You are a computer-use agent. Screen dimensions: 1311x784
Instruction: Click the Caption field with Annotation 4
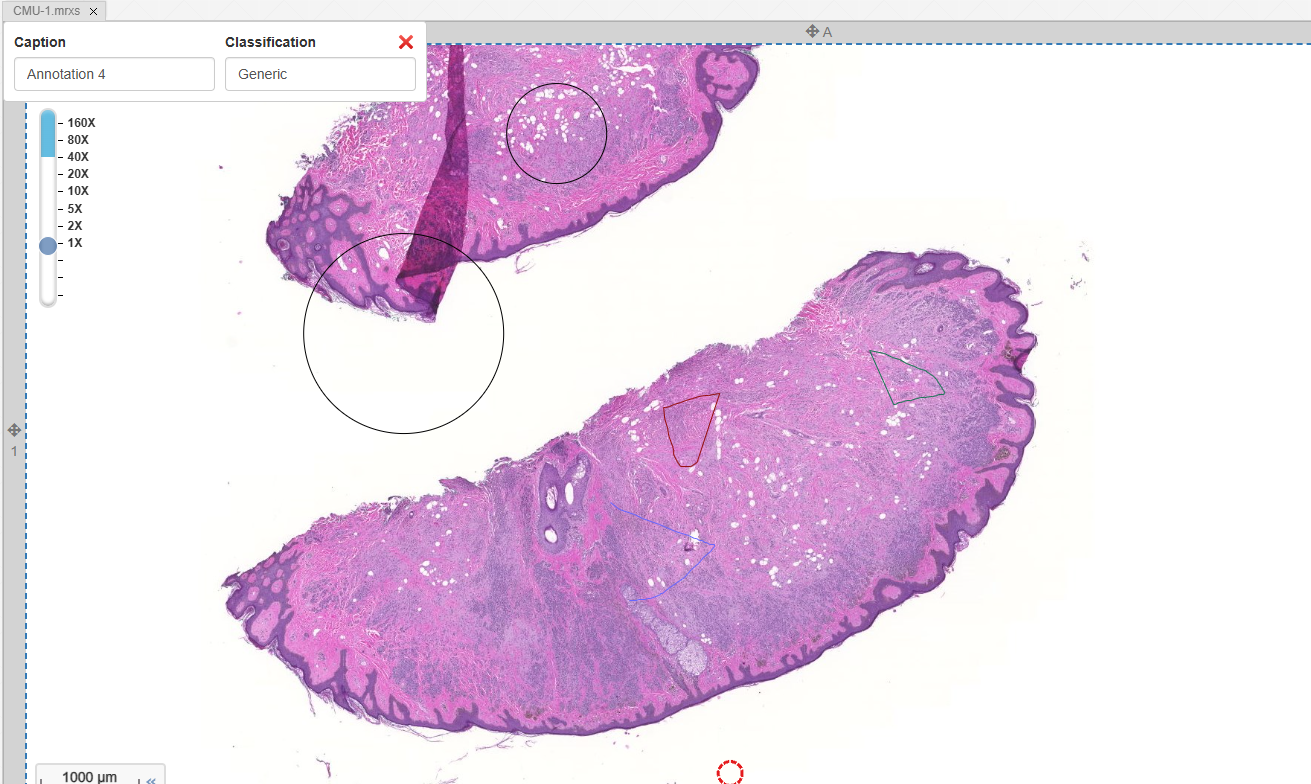[x=114, y=74]
